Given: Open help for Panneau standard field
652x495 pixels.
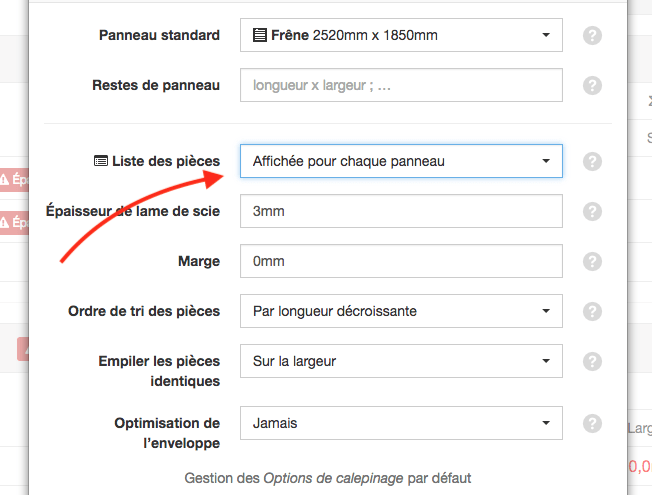Looking at the screenshot, I should [x=592, y=35].
